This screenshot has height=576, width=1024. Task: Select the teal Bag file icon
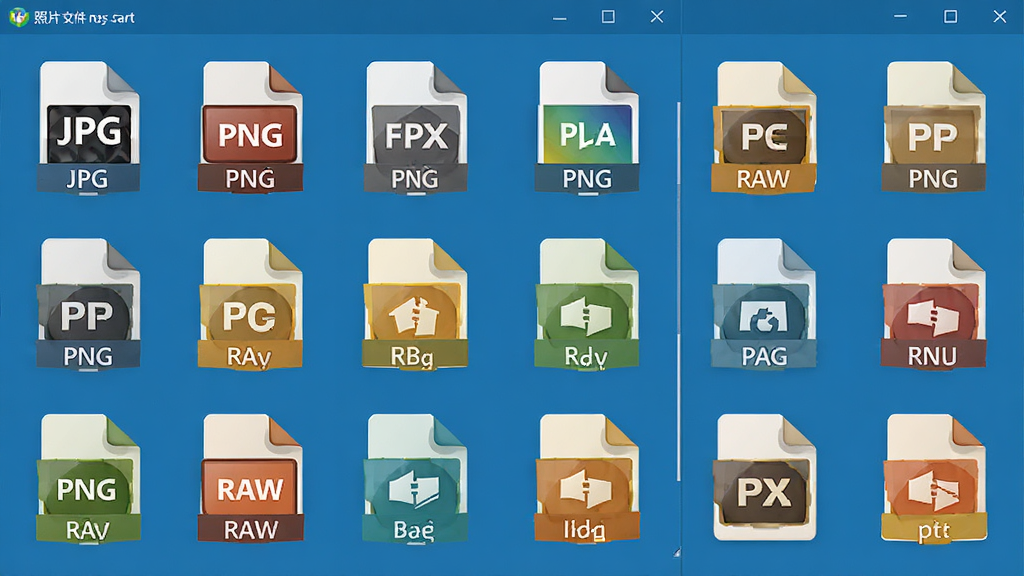click(415, 479)
